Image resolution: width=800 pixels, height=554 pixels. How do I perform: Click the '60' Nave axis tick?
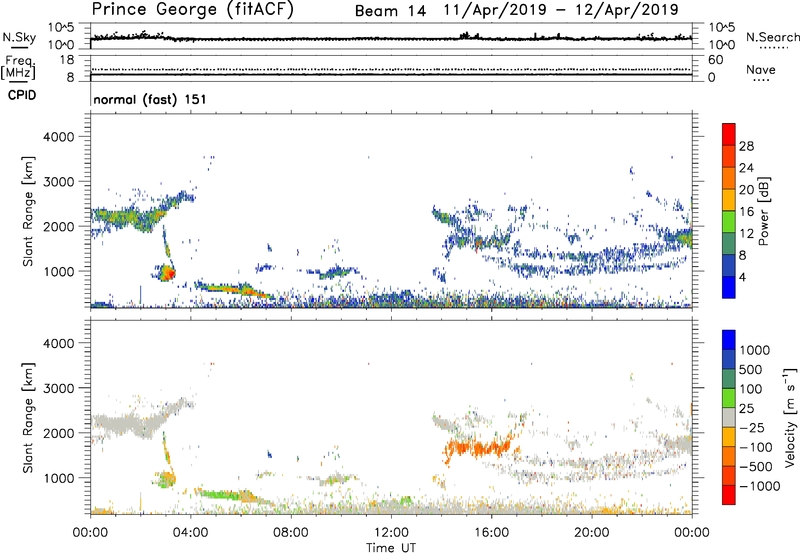click(x=715, y=60)
